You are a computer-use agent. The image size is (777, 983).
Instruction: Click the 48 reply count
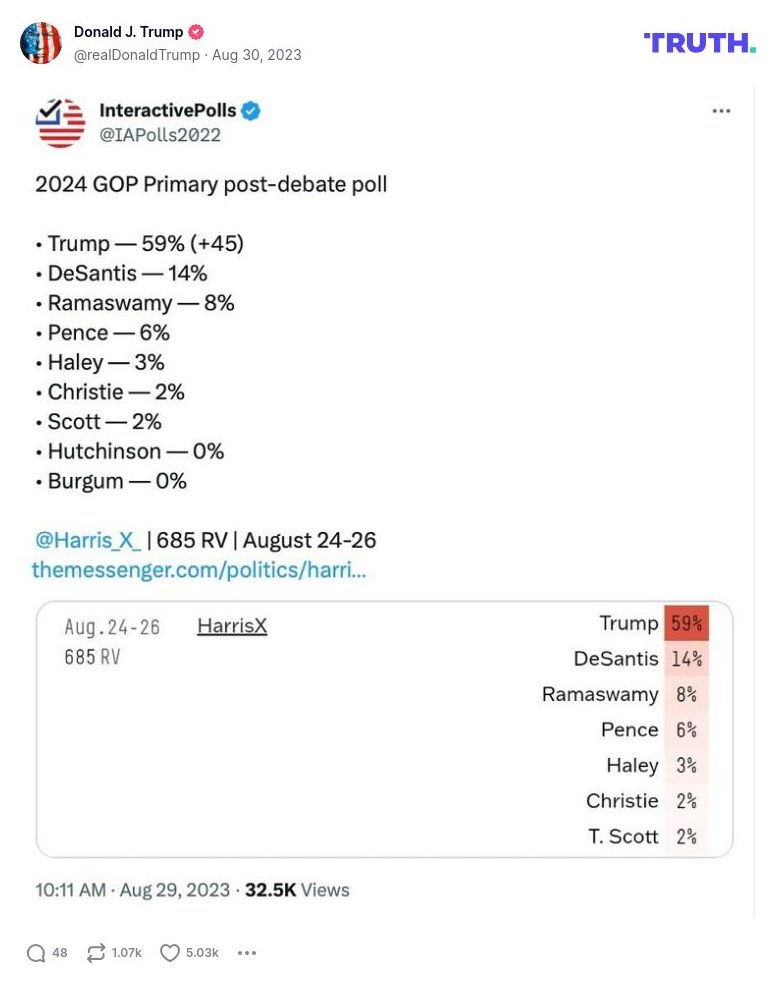click(x=61, y=953)
